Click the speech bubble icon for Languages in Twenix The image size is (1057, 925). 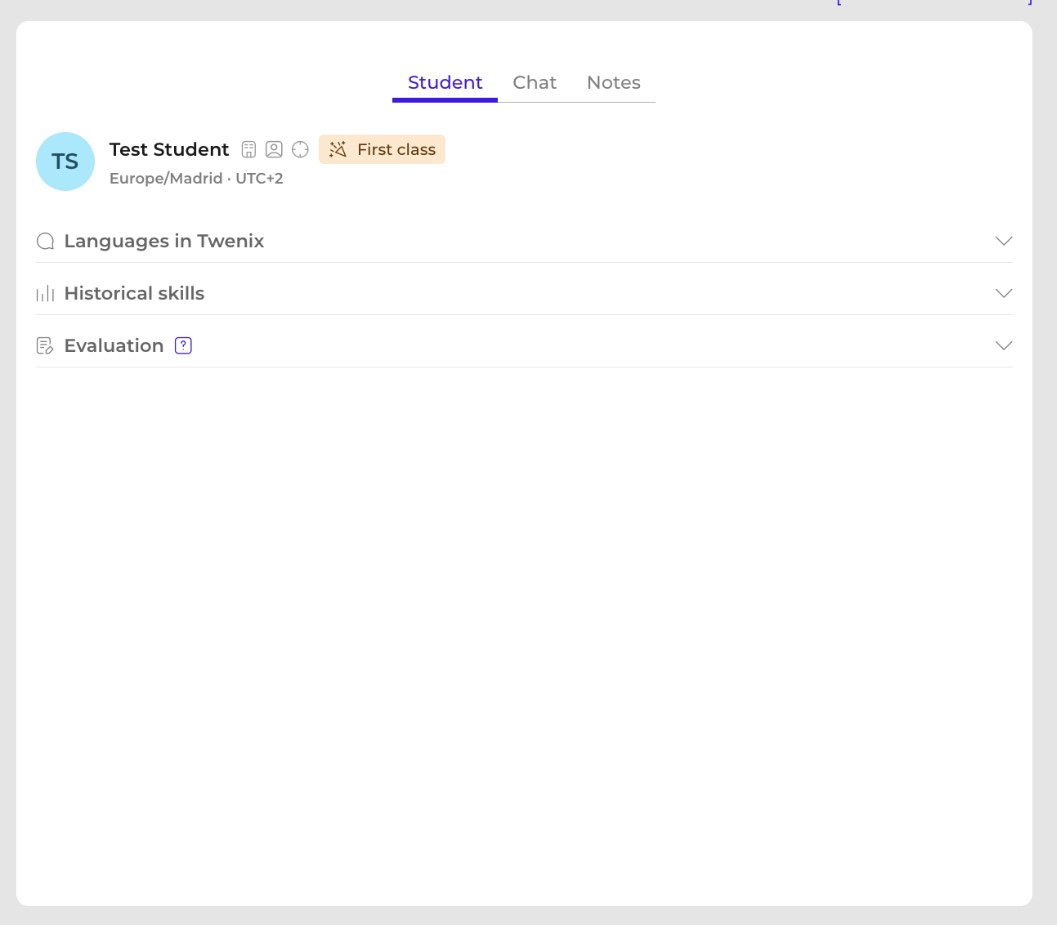tap(45, 241)
